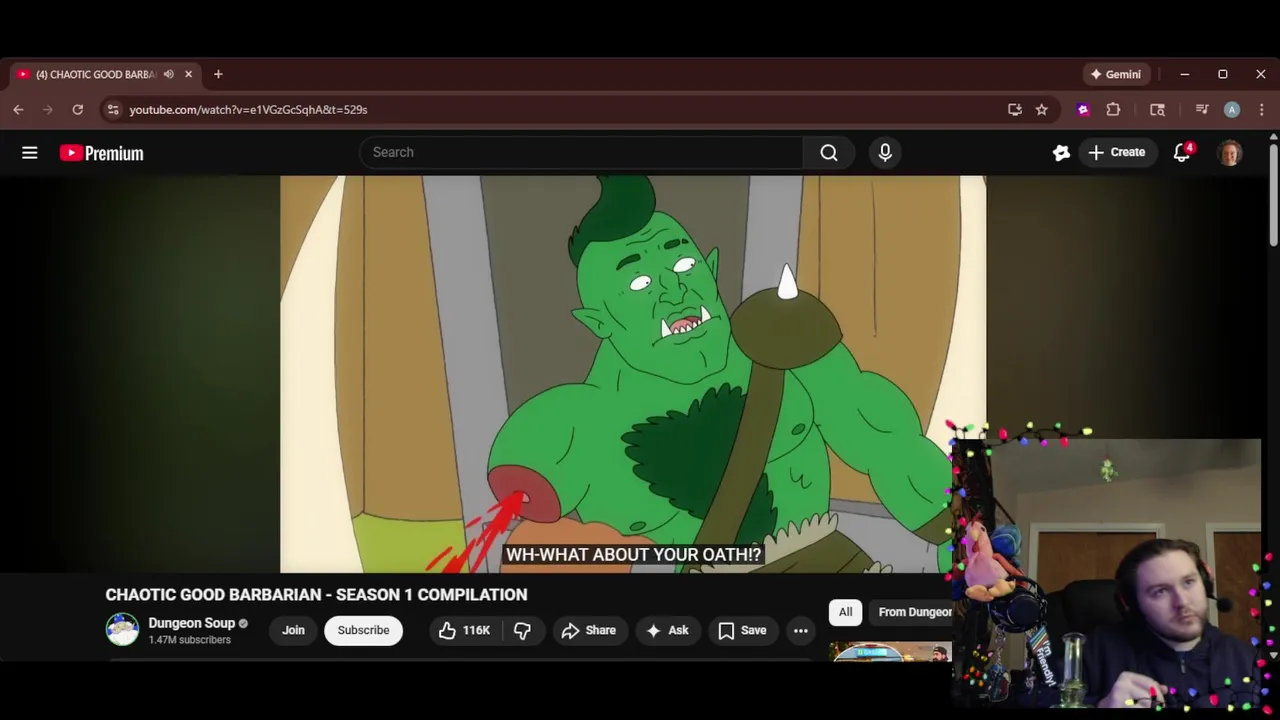
Task: Click the video player to pause
Action: [x=633, y=374]
